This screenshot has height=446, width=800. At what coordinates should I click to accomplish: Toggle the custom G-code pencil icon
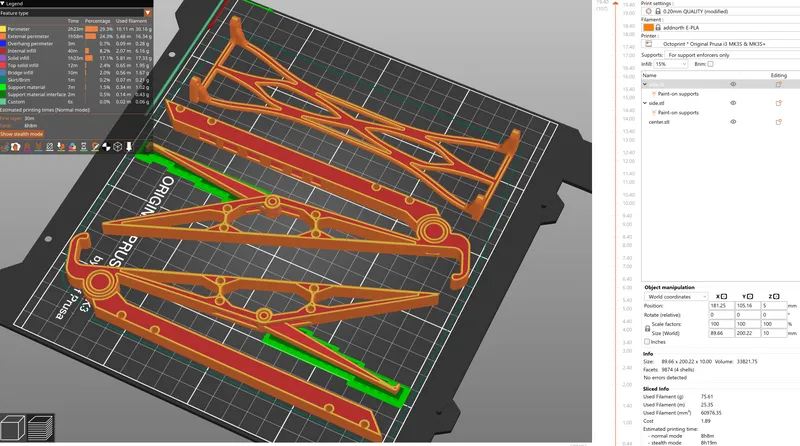coord(95,147)
